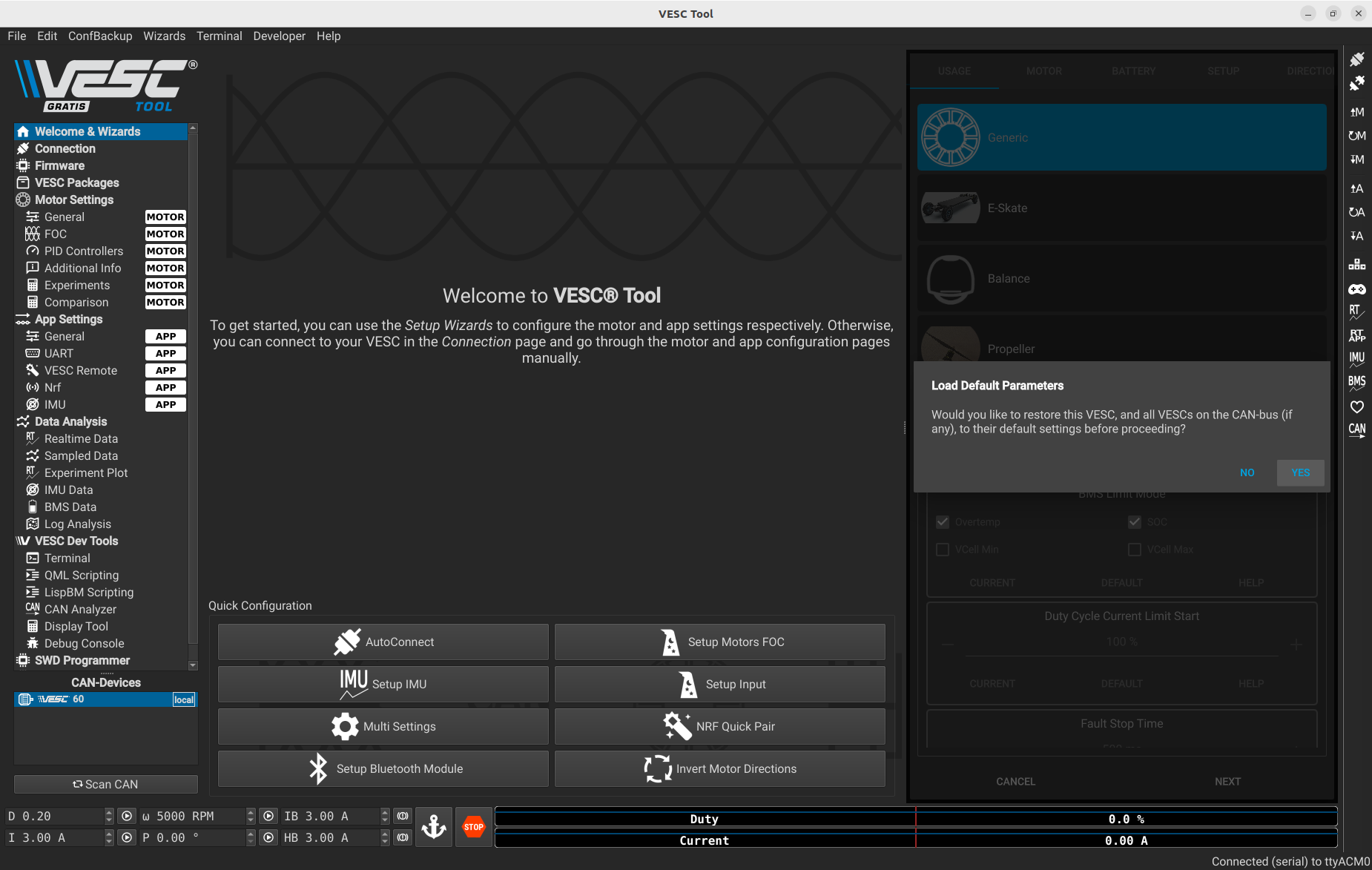Open Setup Input wizard

[x=720, y=684]
